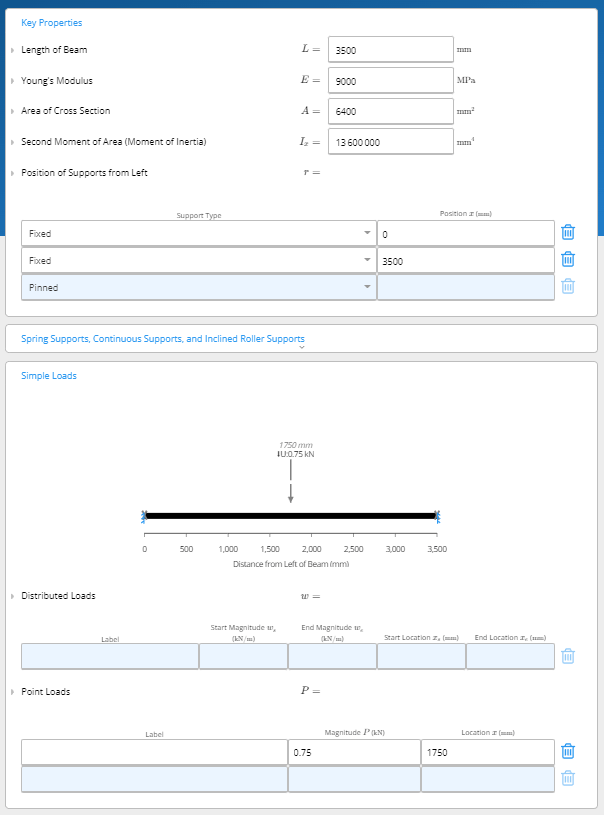
Task: Click the Simple Loads section heading
Action: pos(49,376)
